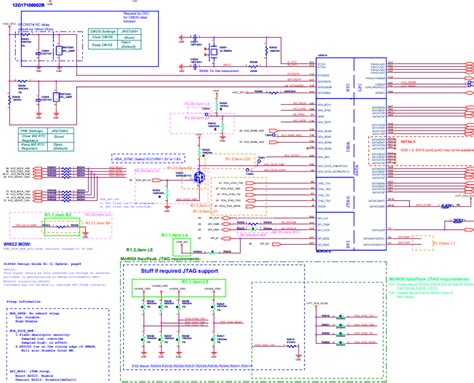
Task: Click the 'Keep CMOS' table cell
Action: [103, 45]
